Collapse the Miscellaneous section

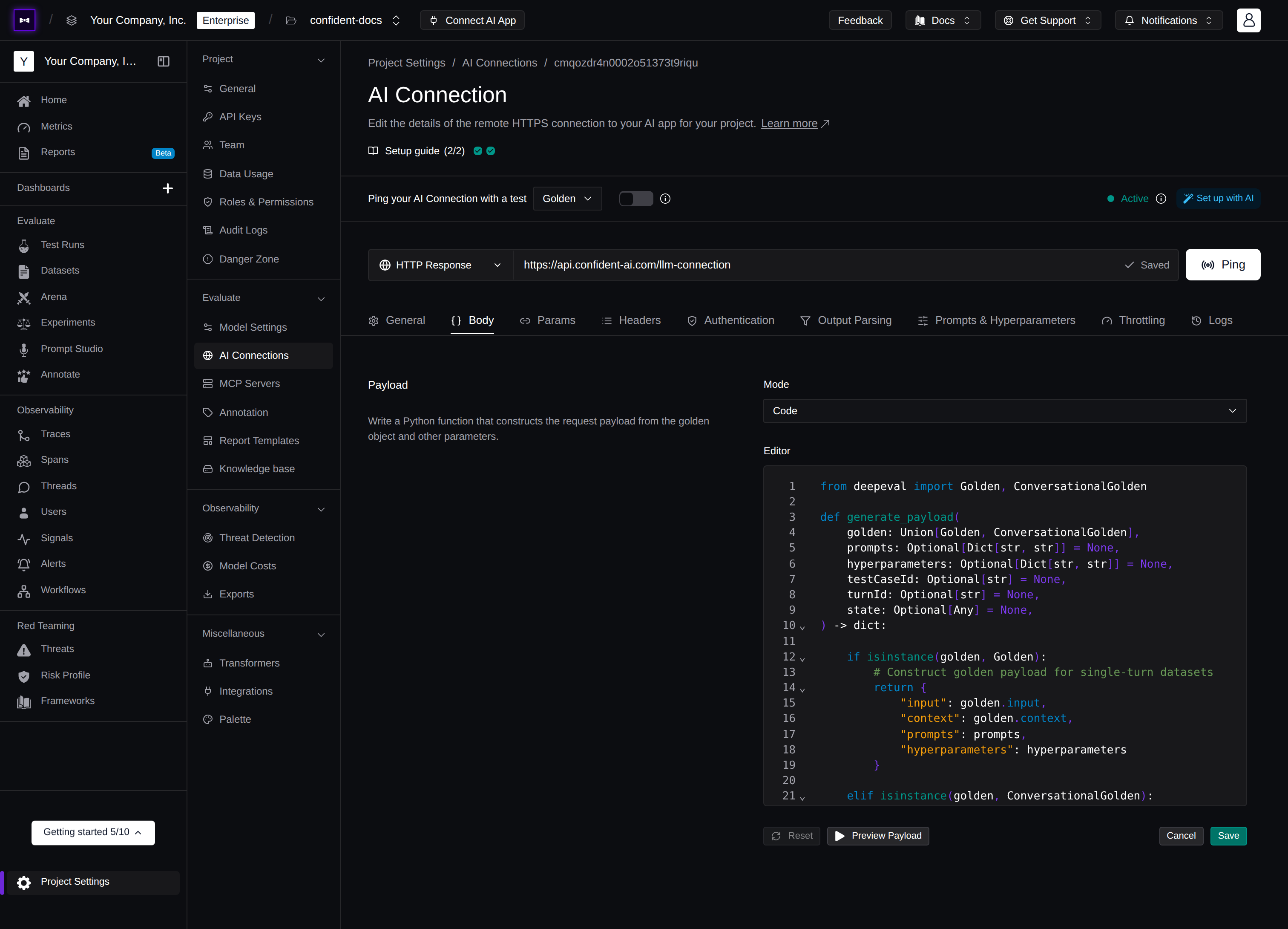[x=321, y=634]
